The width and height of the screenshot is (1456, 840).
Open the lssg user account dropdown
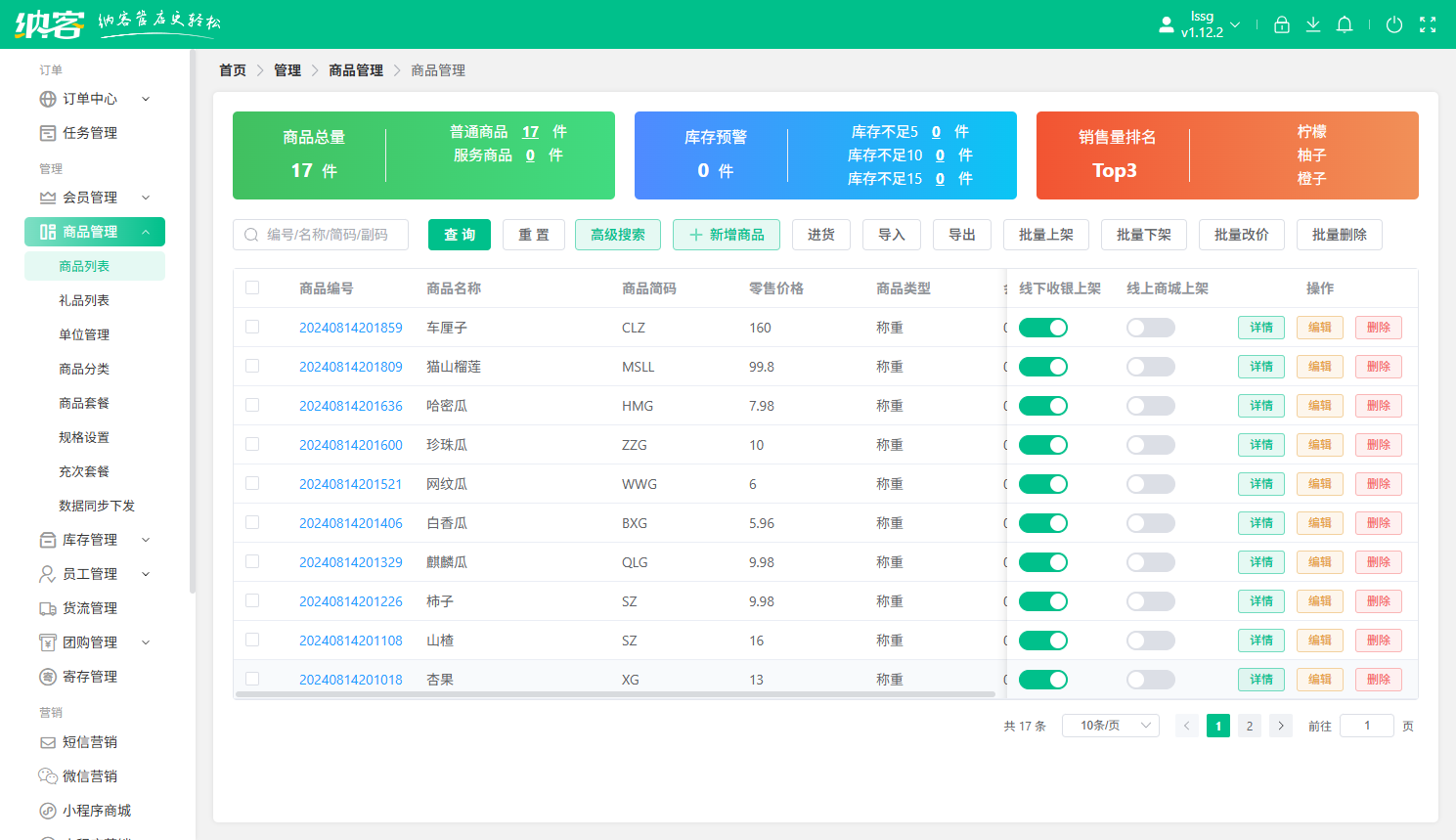point(1212,24)
